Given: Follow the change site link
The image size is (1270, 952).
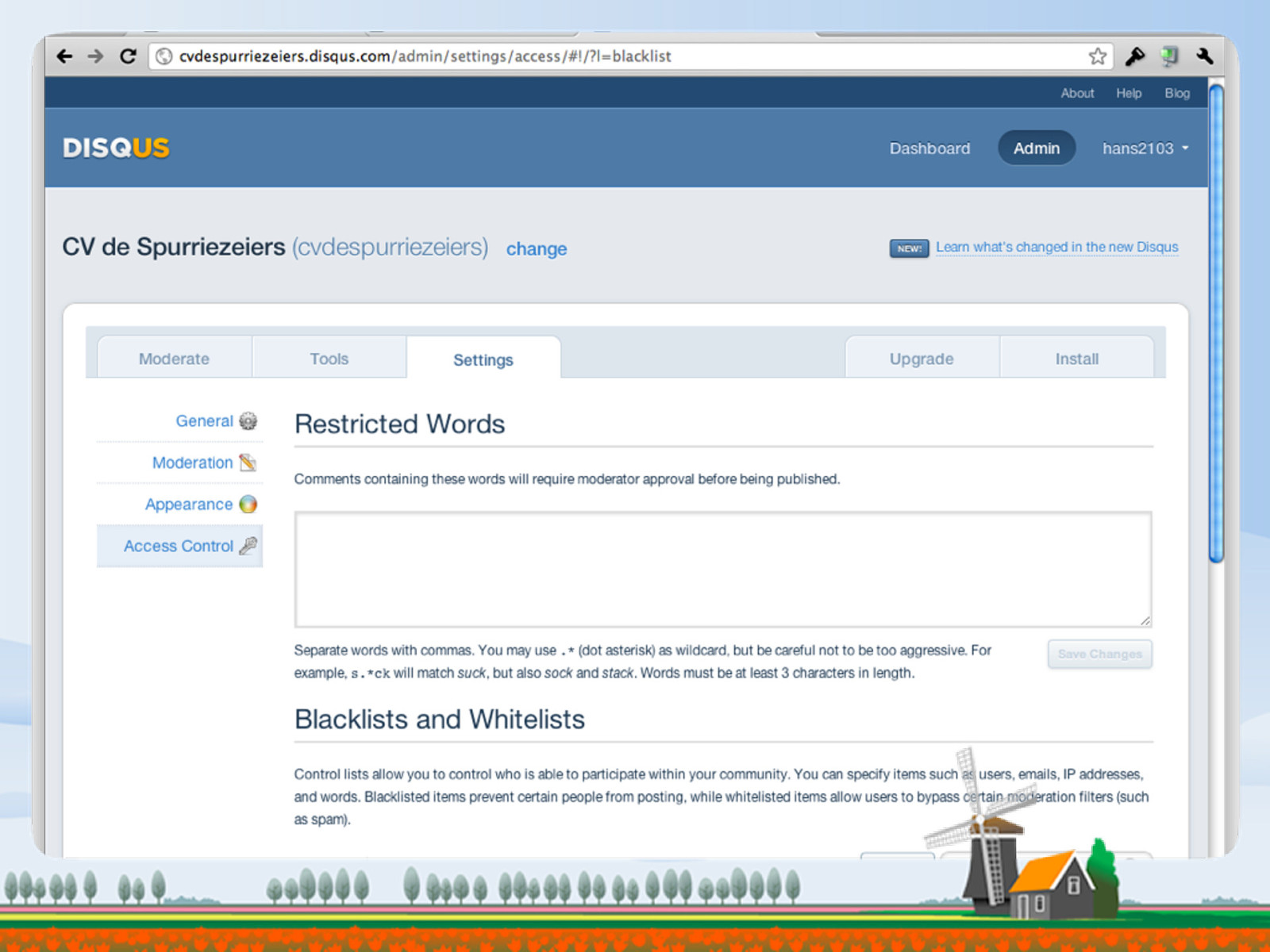Looking at the screenshot, I should 537,249.
